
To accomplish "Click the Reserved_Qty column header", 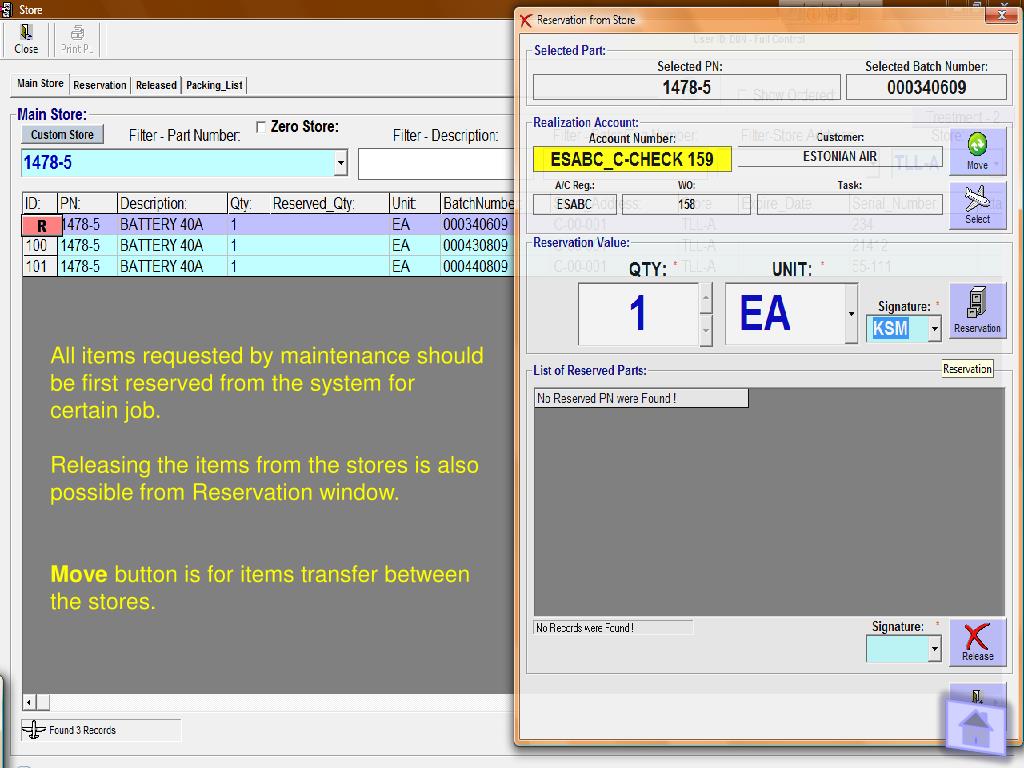I will pyautogui.click(x=329, y=204).
